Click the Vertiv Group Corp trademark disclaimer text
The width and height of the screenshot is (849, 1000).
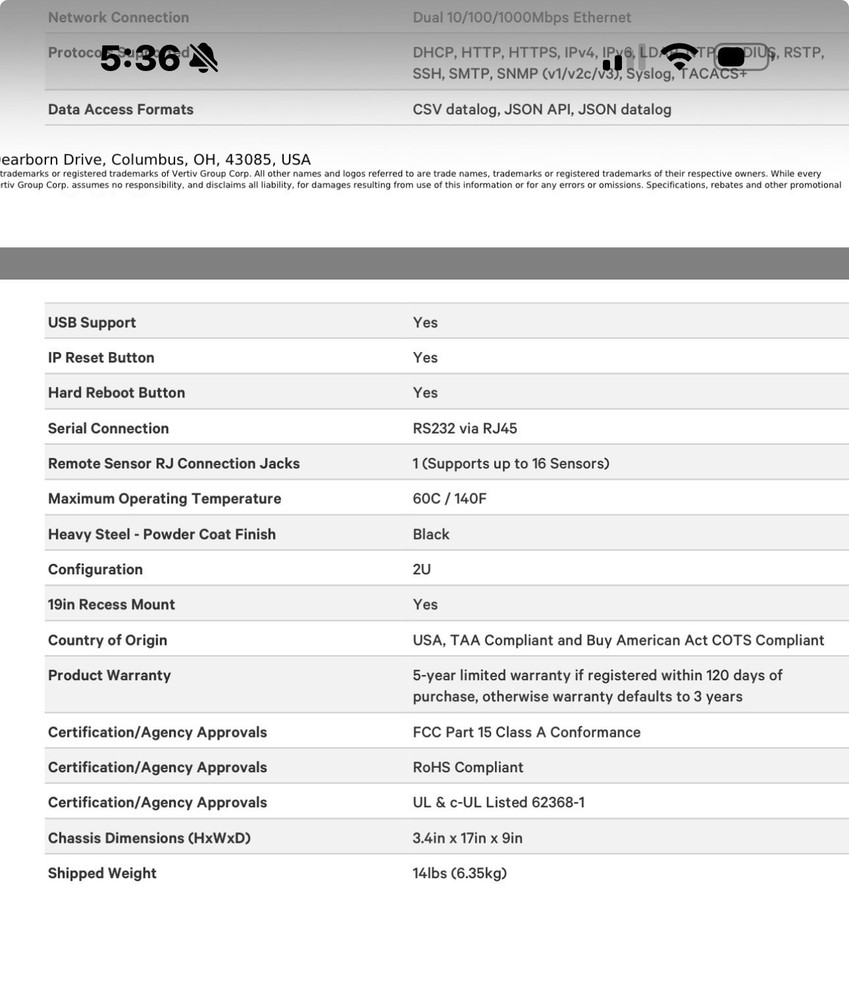[x=421, y=179]
